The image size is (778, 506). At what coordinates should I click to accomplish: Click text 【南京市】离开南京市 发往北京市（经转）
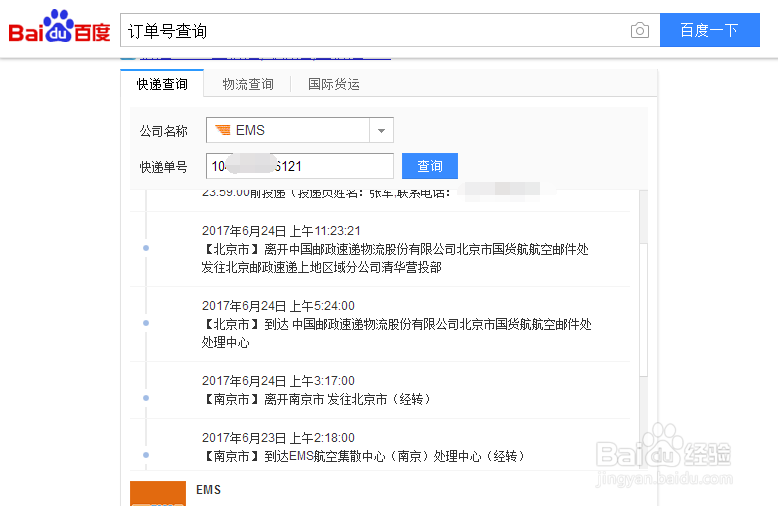(316, 399)
